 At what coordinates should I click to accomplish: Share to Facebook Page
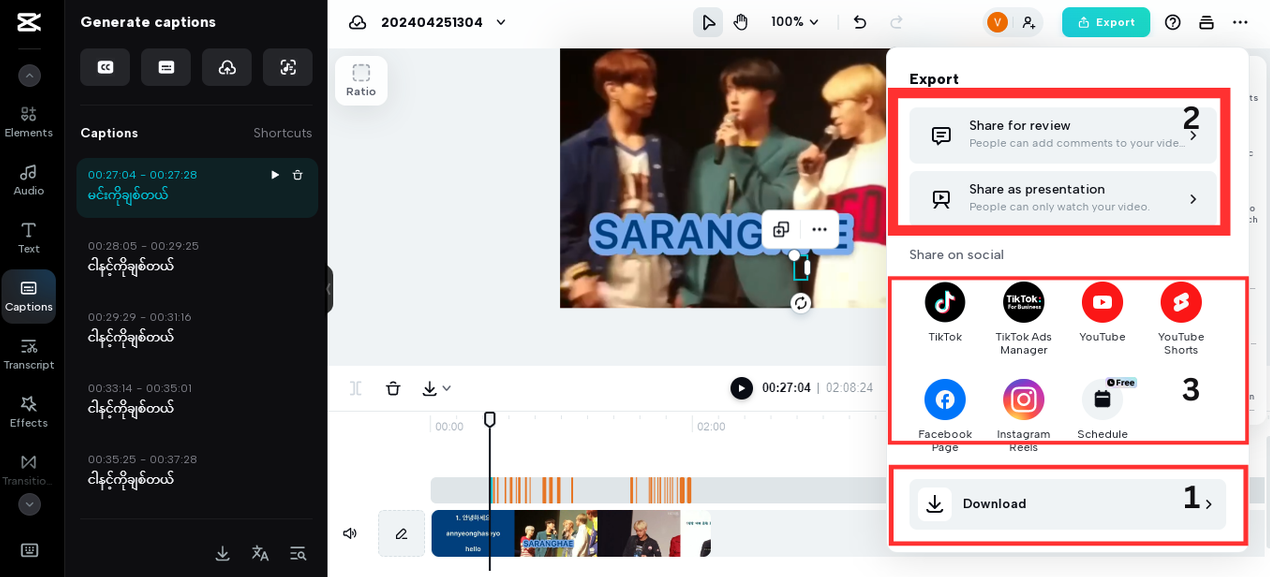(945, 416)
